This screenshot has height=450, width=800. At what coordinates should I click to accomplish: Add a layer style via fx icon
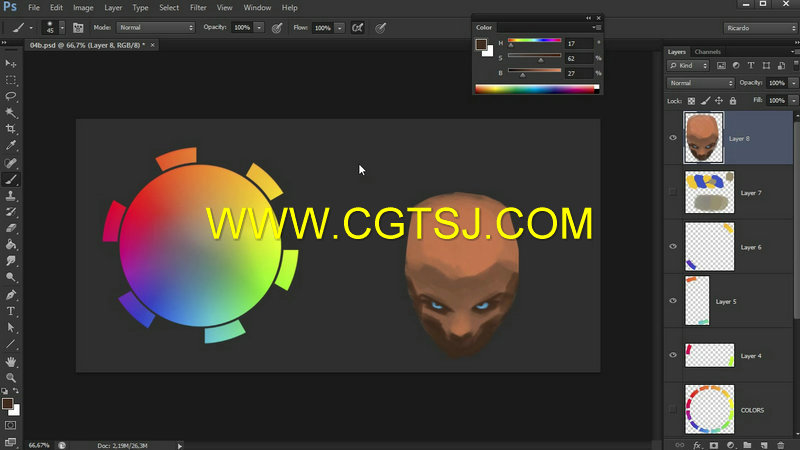tap(697, 445)
